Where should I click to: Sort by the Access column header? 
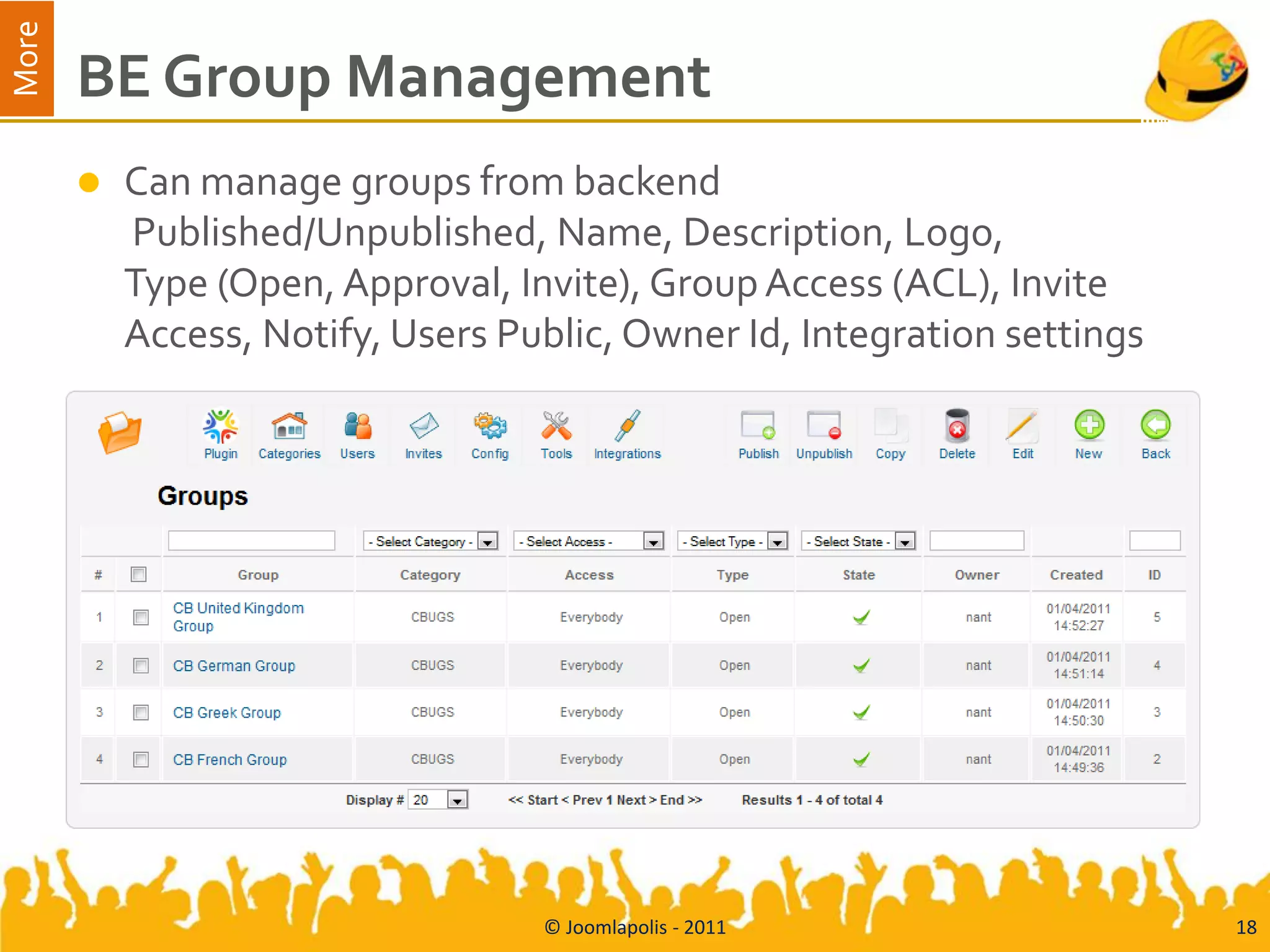tap(589, 575)
